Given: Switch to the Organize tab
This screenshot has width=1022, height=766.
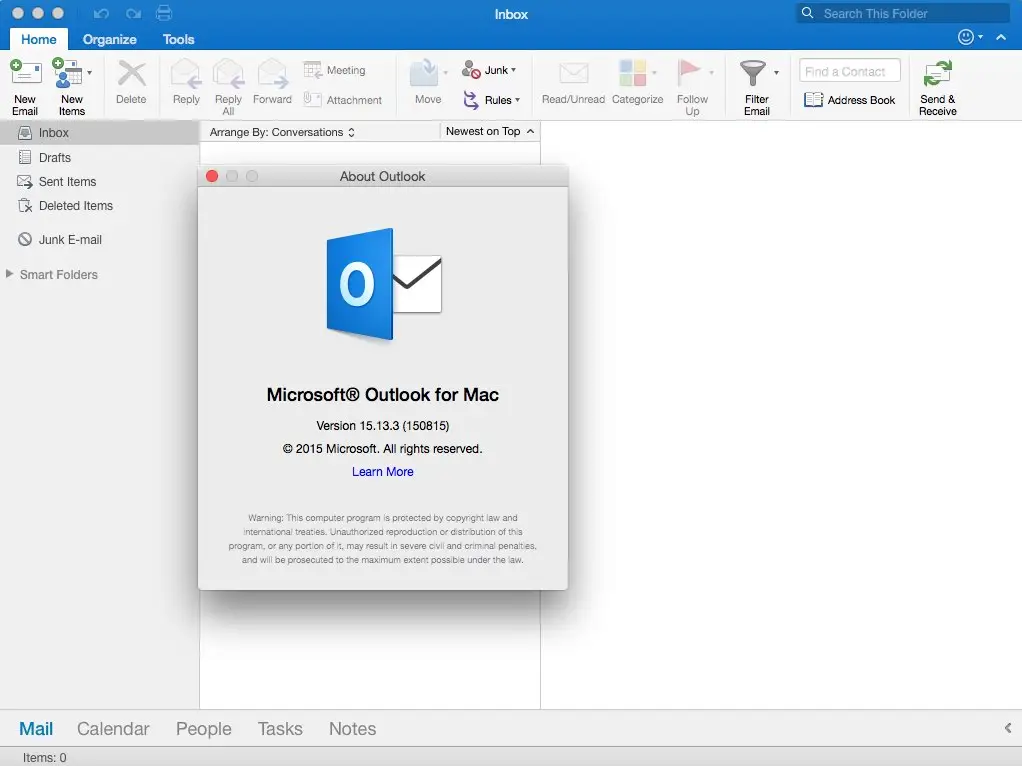Looking at the screenshot, I should point(109,39).
